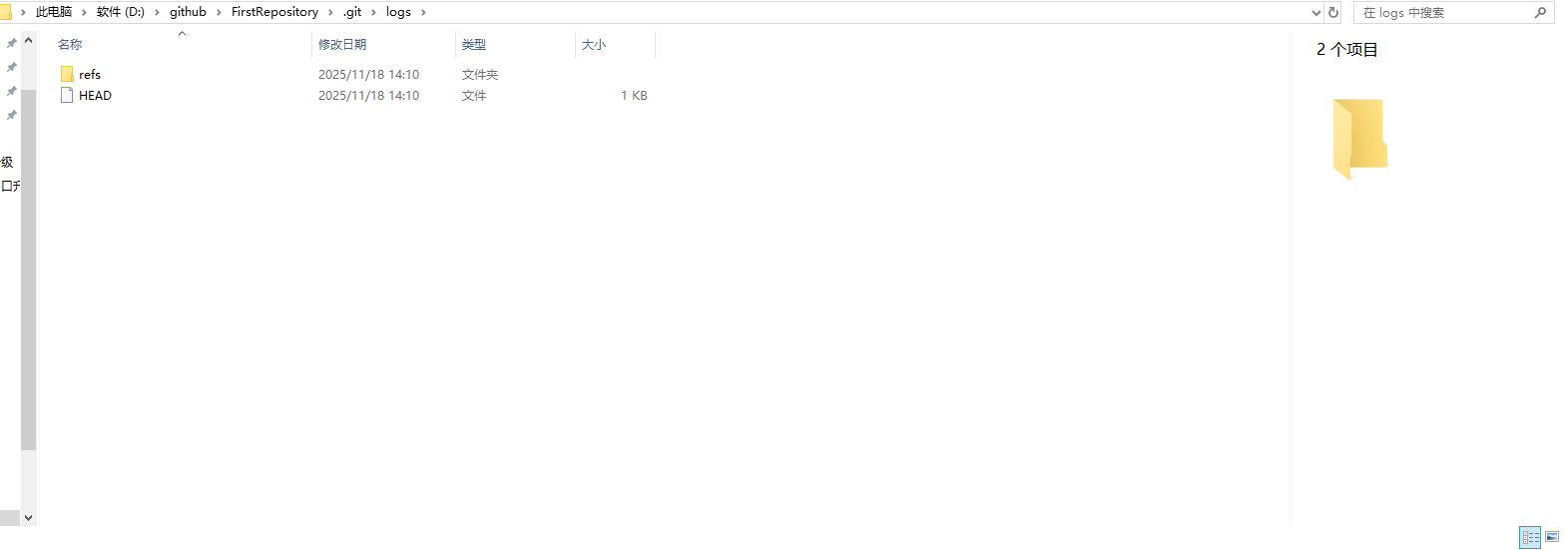Click the first pinned quick access pin icon

click(x=11, y=43)
